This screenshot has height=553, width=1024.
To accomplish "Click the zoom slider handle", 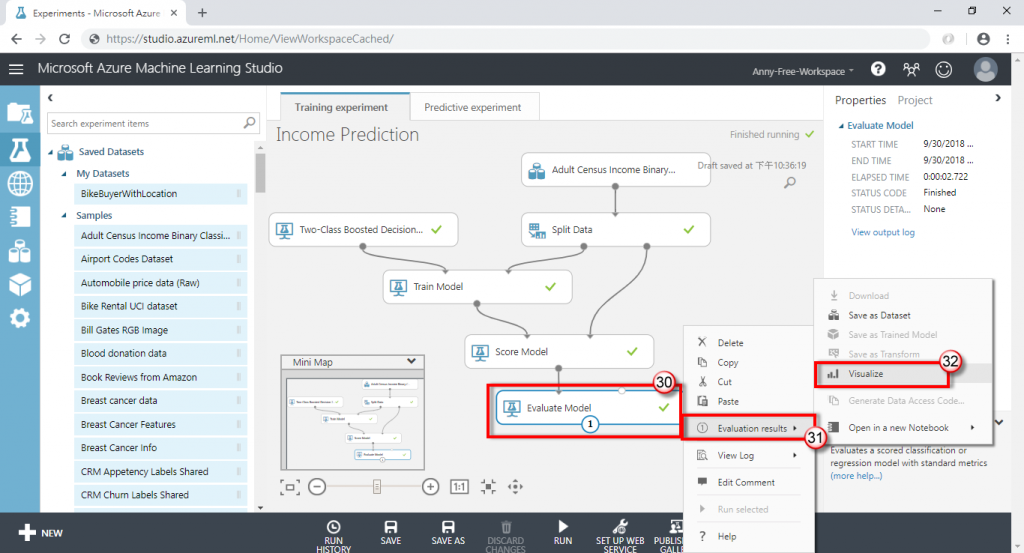I will pyautogui.click(x=377, y=486).
